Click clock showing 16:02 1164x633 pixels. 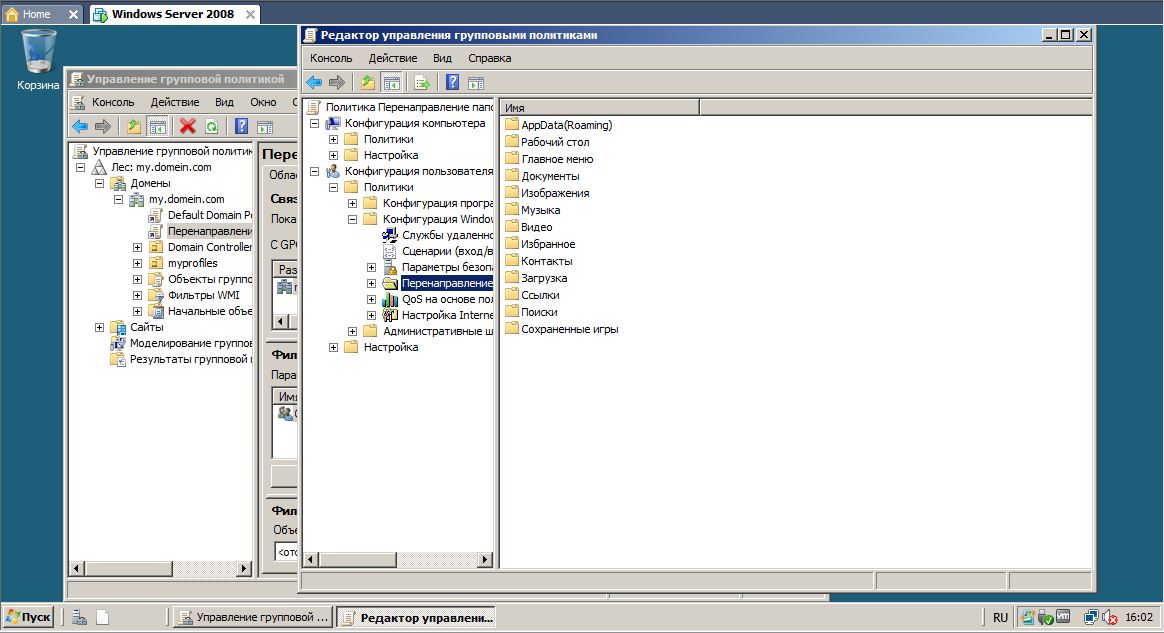[1140, 617]
